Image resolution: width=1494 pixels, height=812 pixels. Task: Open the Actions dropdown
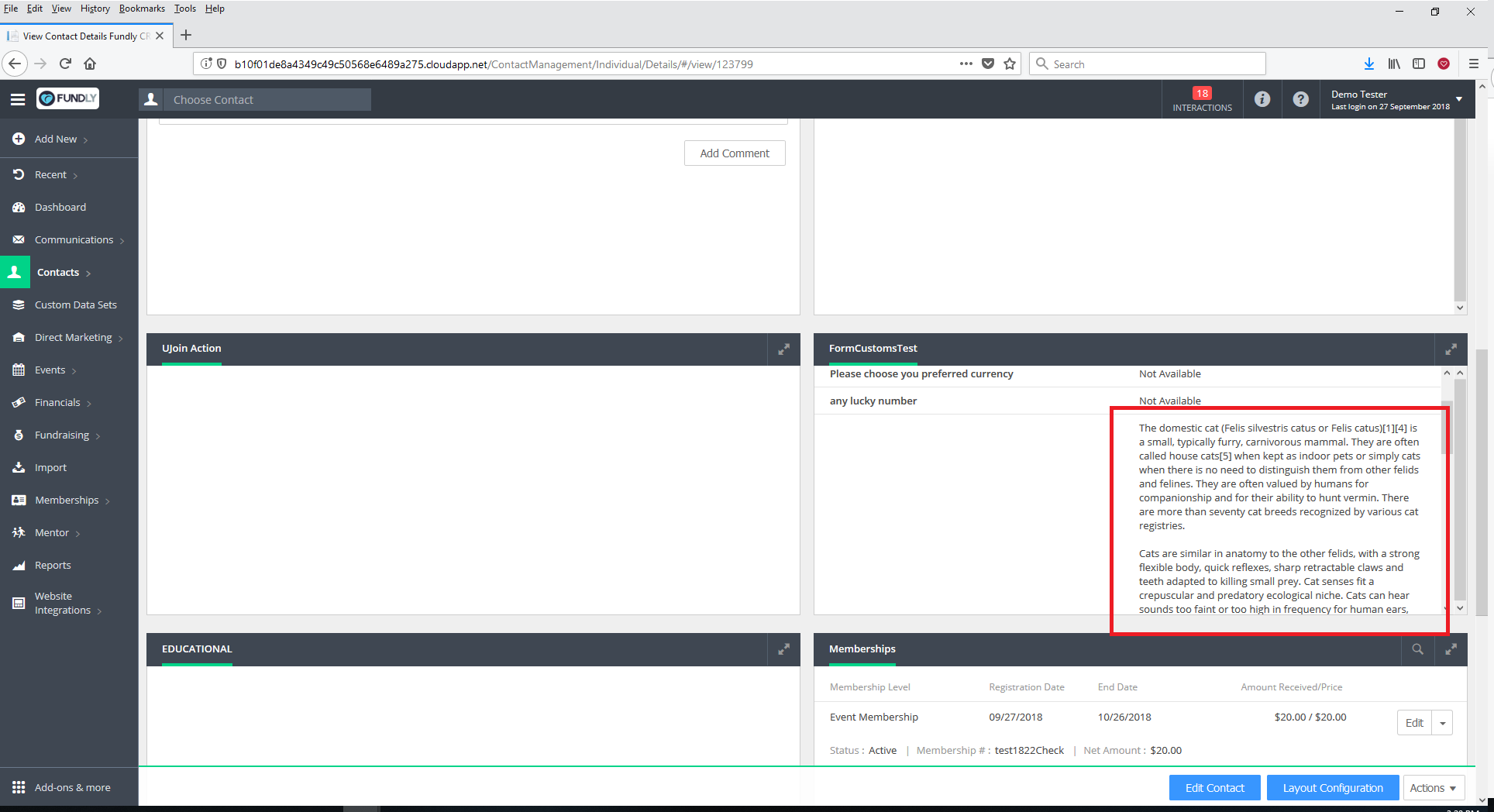[1433, 788]
